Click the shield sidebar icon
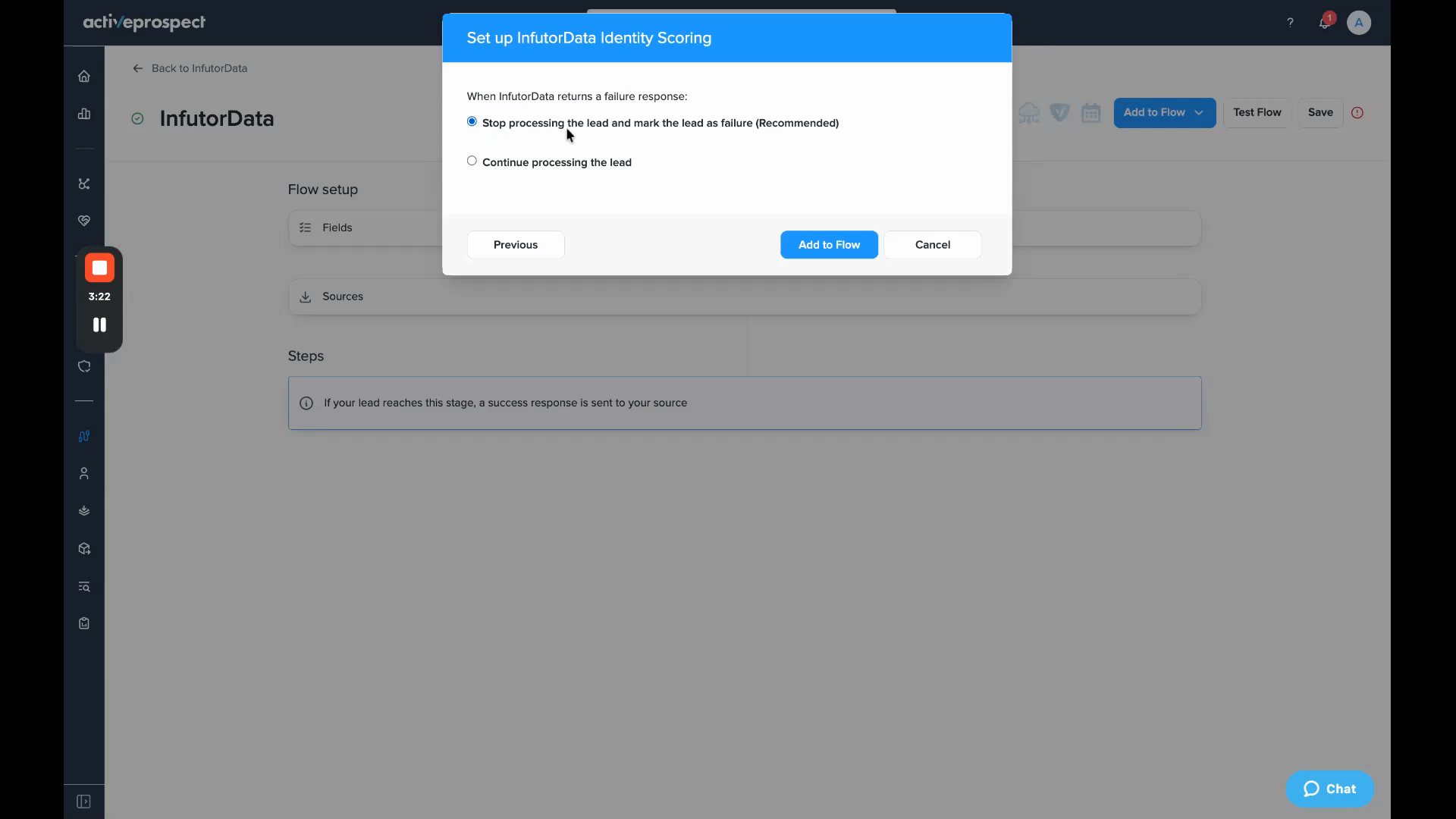Image resolution: width=1456 pixels, height=819 pixels. (x=84, y=366)
